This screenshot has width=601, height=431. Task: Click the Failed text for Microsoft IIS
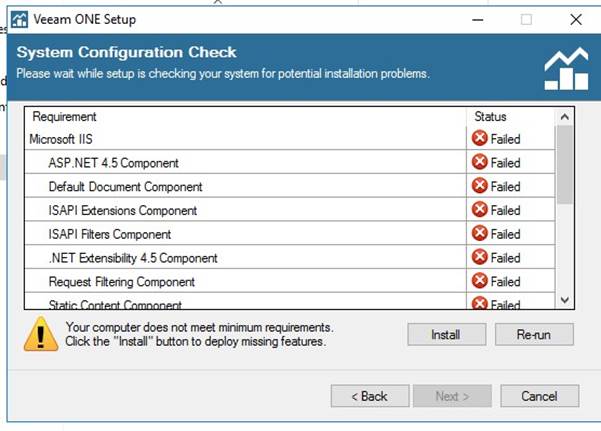[505, 139]
